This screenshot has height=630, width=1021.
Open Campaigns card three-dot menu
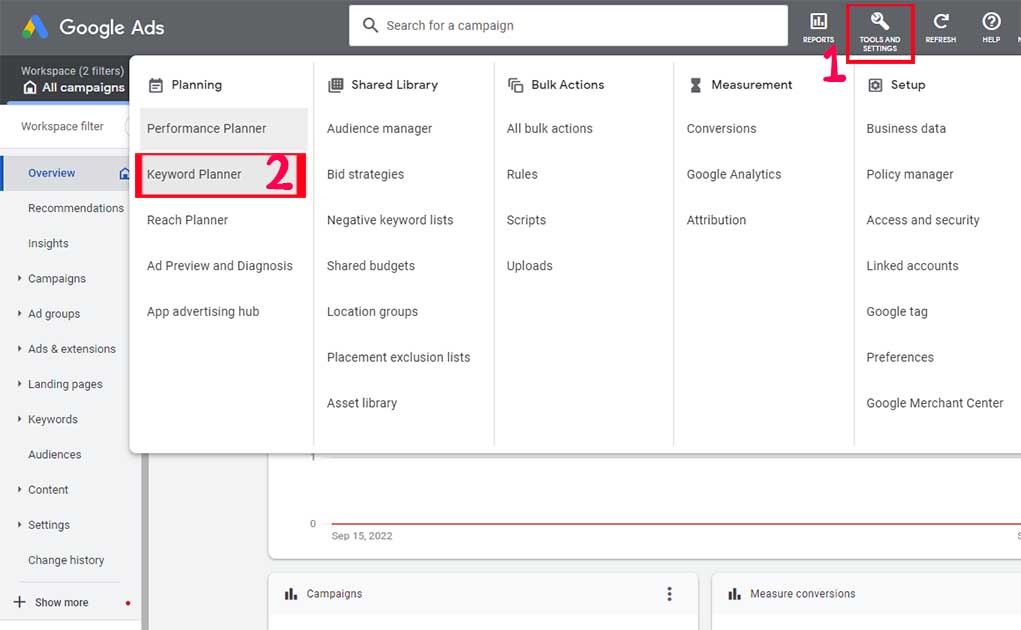[x=669, y=594]
